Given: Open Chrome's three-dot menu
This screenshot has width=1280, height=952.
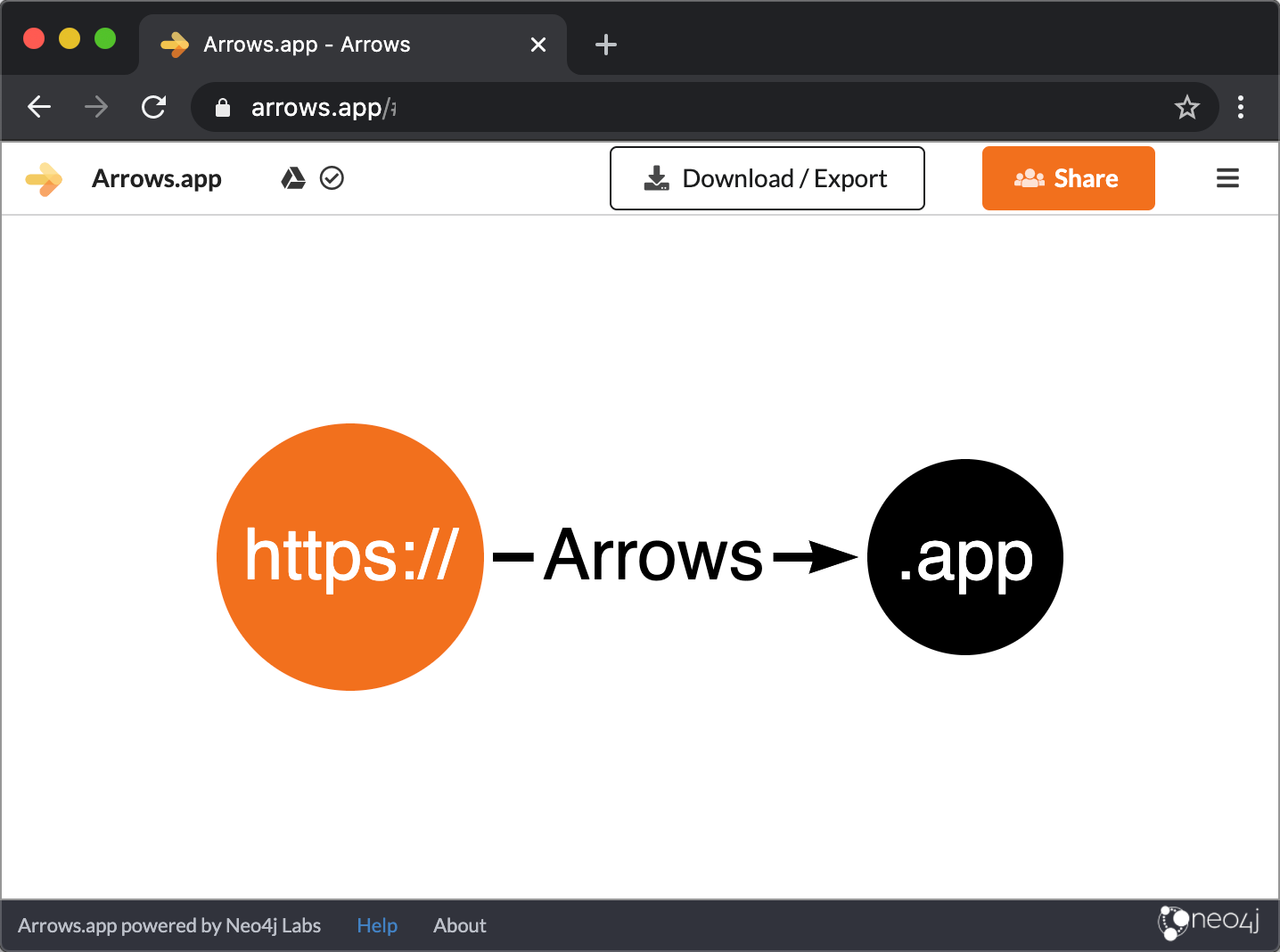Looking at the screenshot, I should [x=1241, y=107].
